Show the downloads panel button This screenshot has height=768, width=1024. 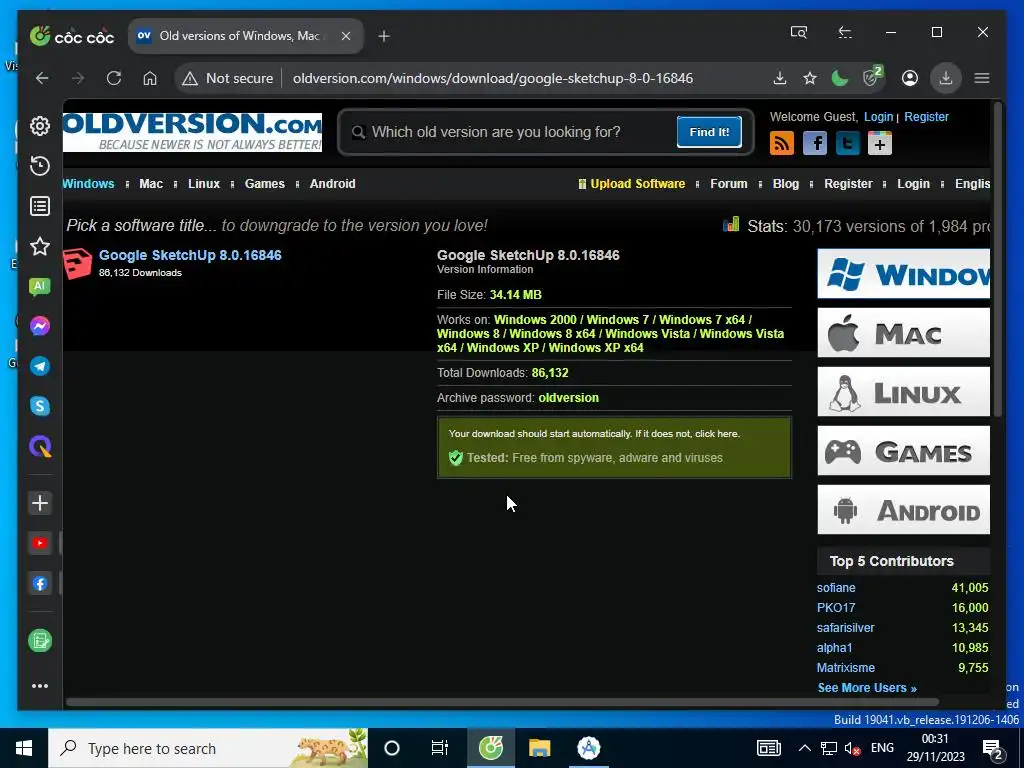(946, 78)
